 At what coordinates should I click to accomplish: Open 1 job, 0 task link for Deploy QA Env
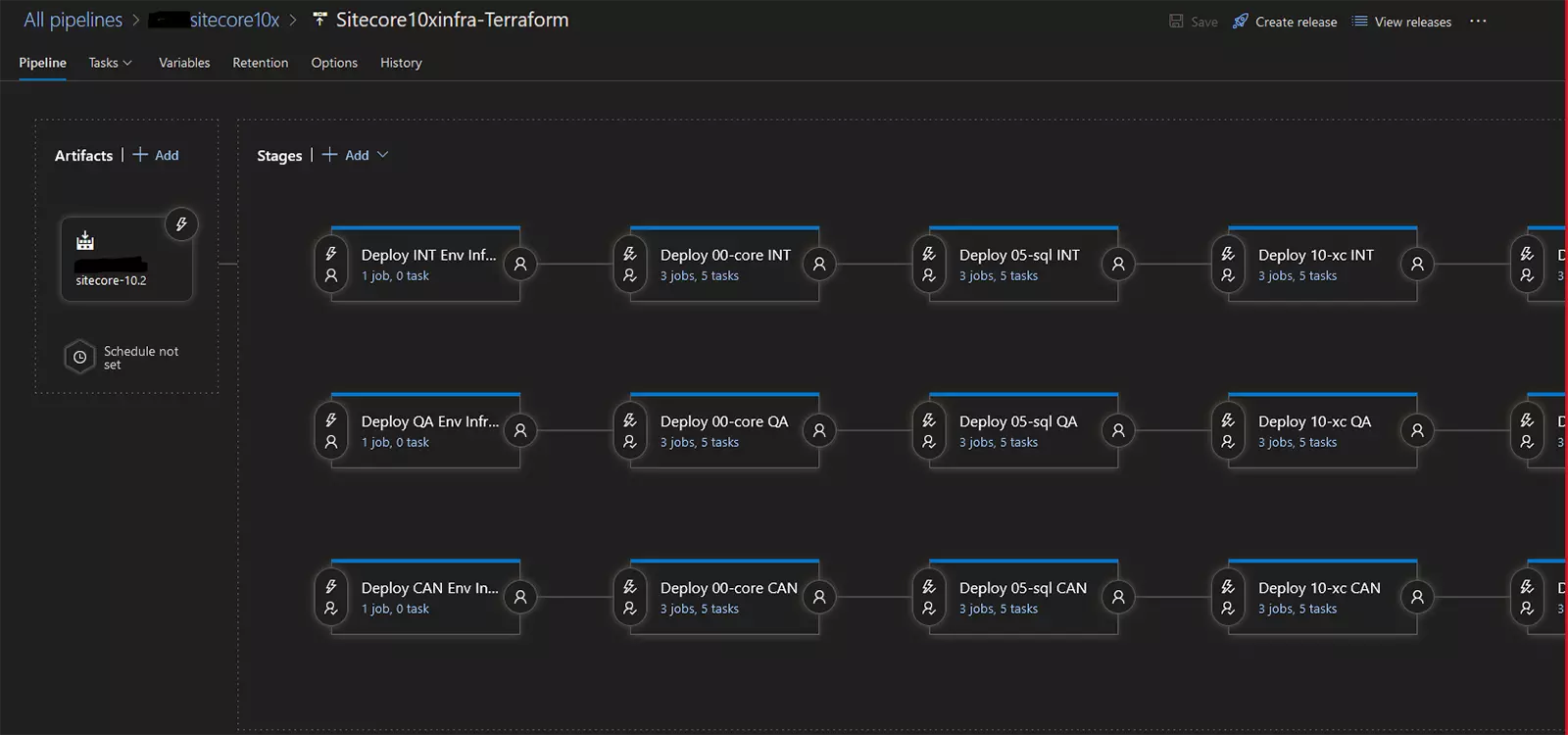tap(395, 443)
